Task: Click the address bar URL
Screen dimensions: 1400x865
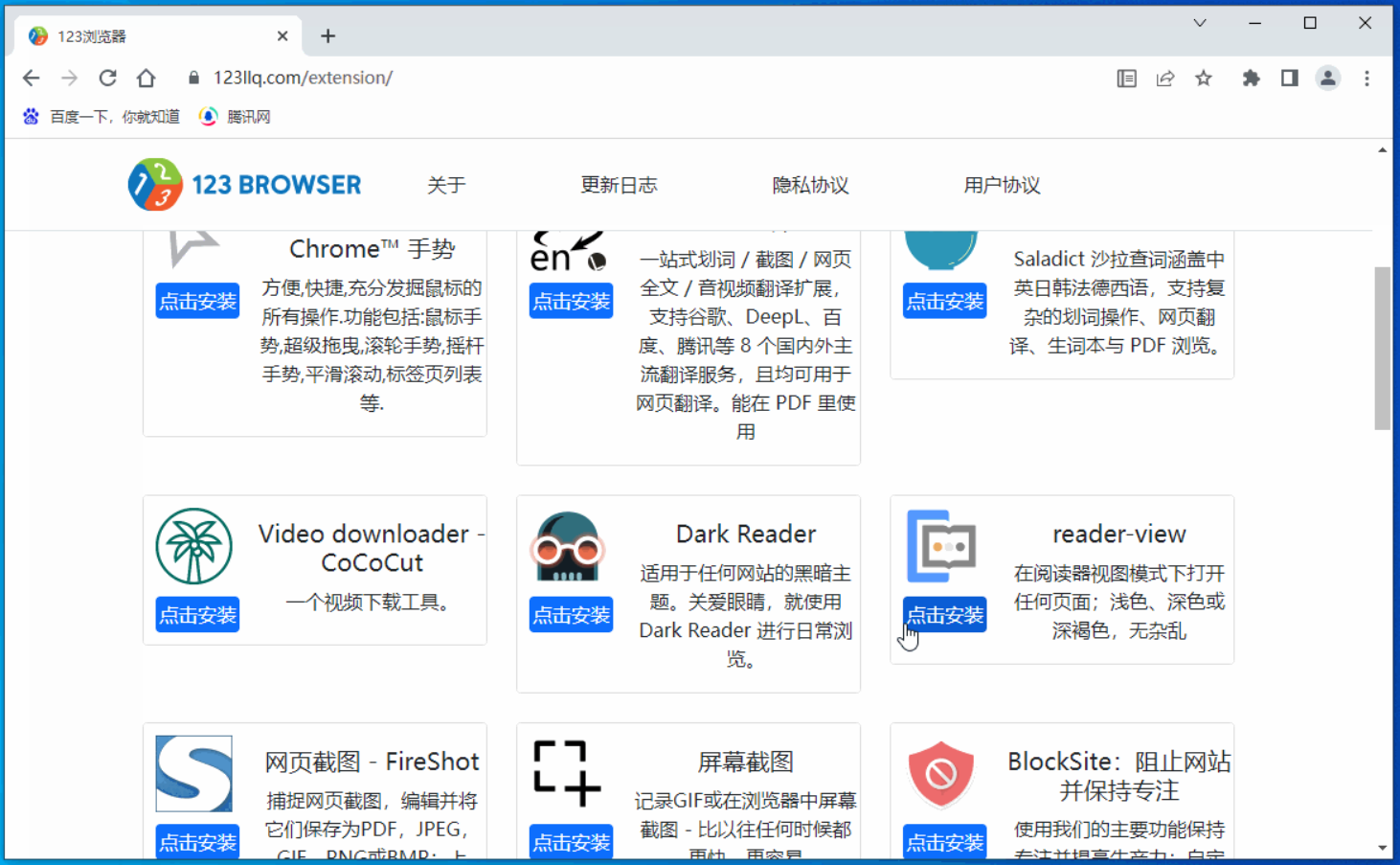Action: 303,78
